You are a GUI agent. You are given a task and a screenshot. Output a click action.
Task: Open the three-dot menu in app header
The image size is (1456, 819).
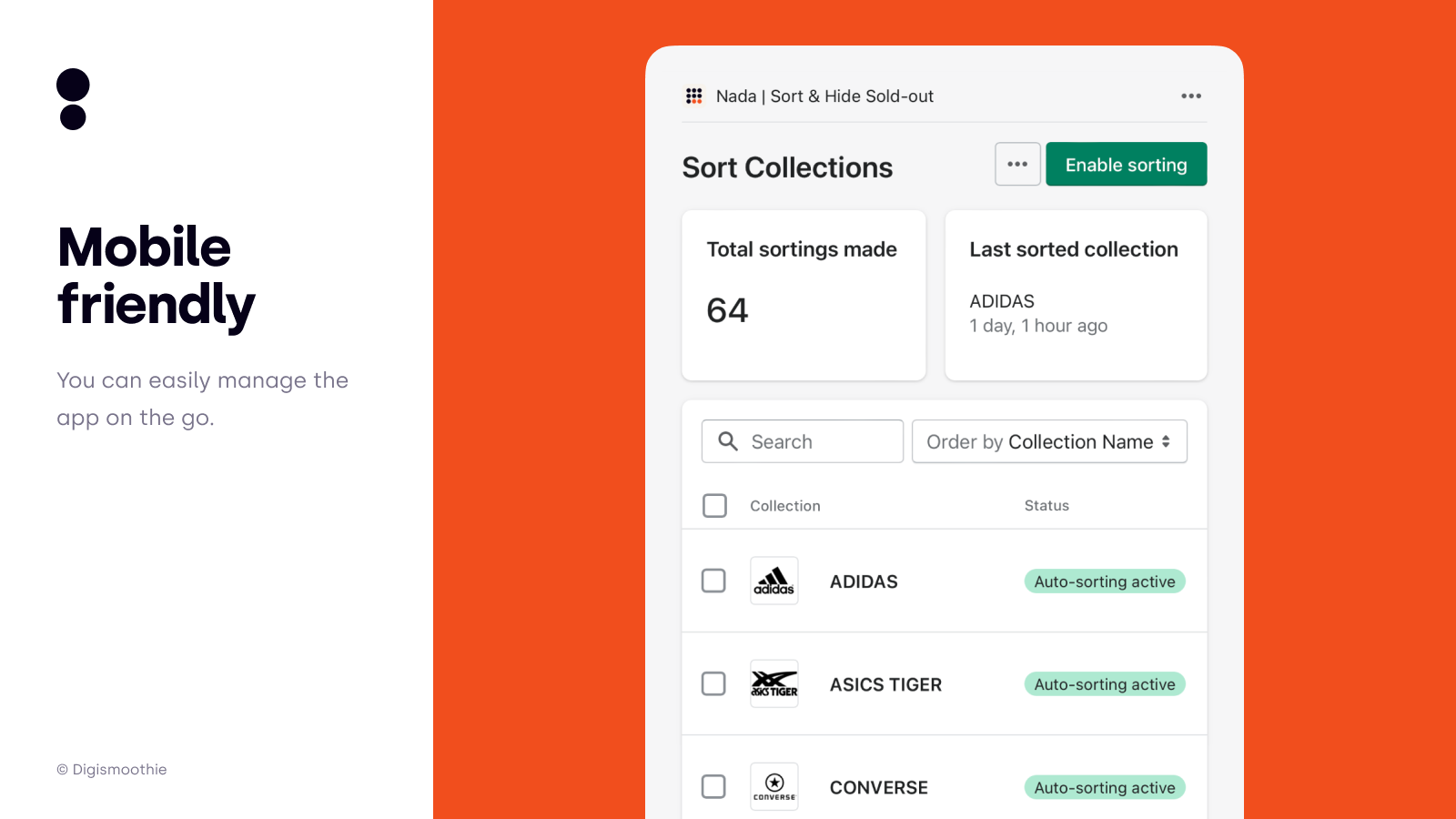click(x=1191, y=96)
